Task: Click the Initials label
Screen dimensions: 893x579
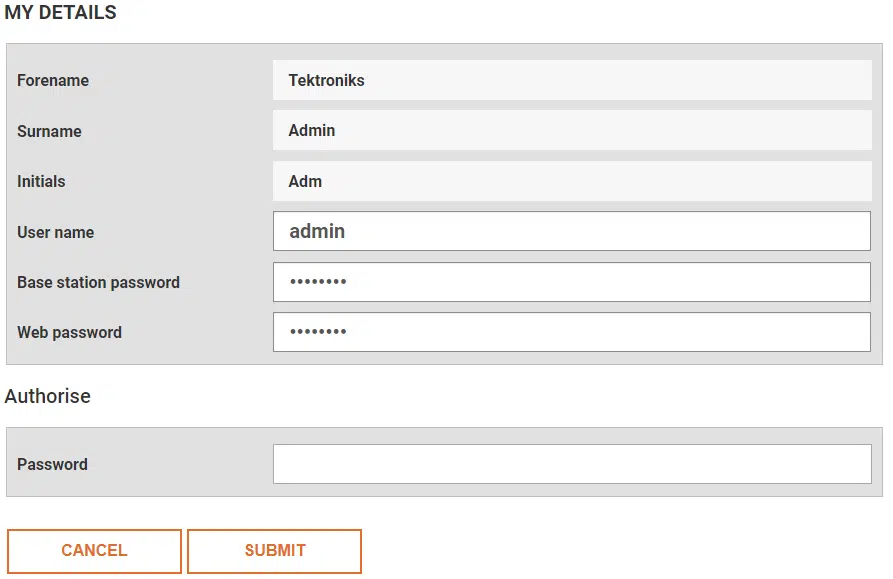Action: click(x=41, y=181)
